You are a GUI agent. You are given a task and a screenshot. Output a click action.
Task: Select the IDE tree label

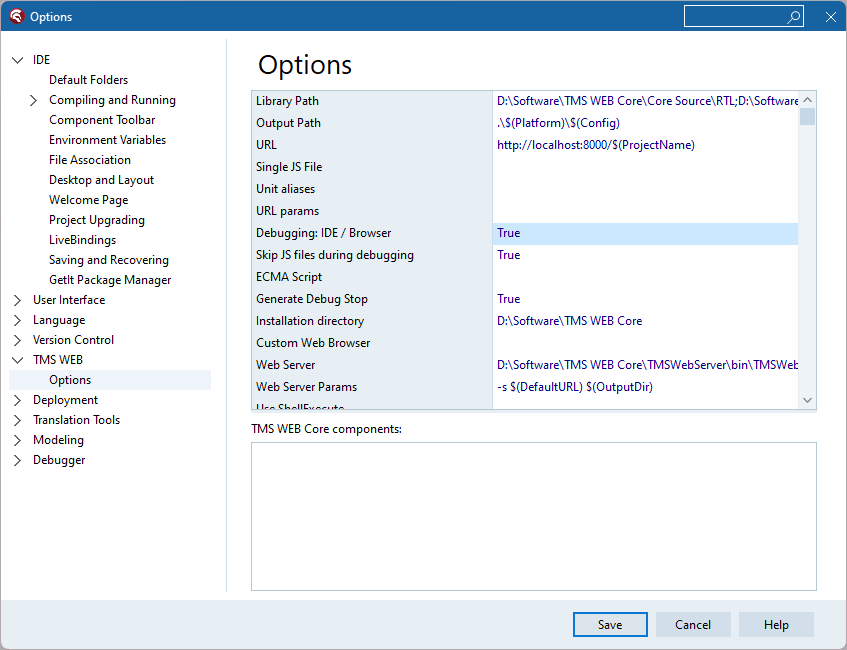point(41,60)
